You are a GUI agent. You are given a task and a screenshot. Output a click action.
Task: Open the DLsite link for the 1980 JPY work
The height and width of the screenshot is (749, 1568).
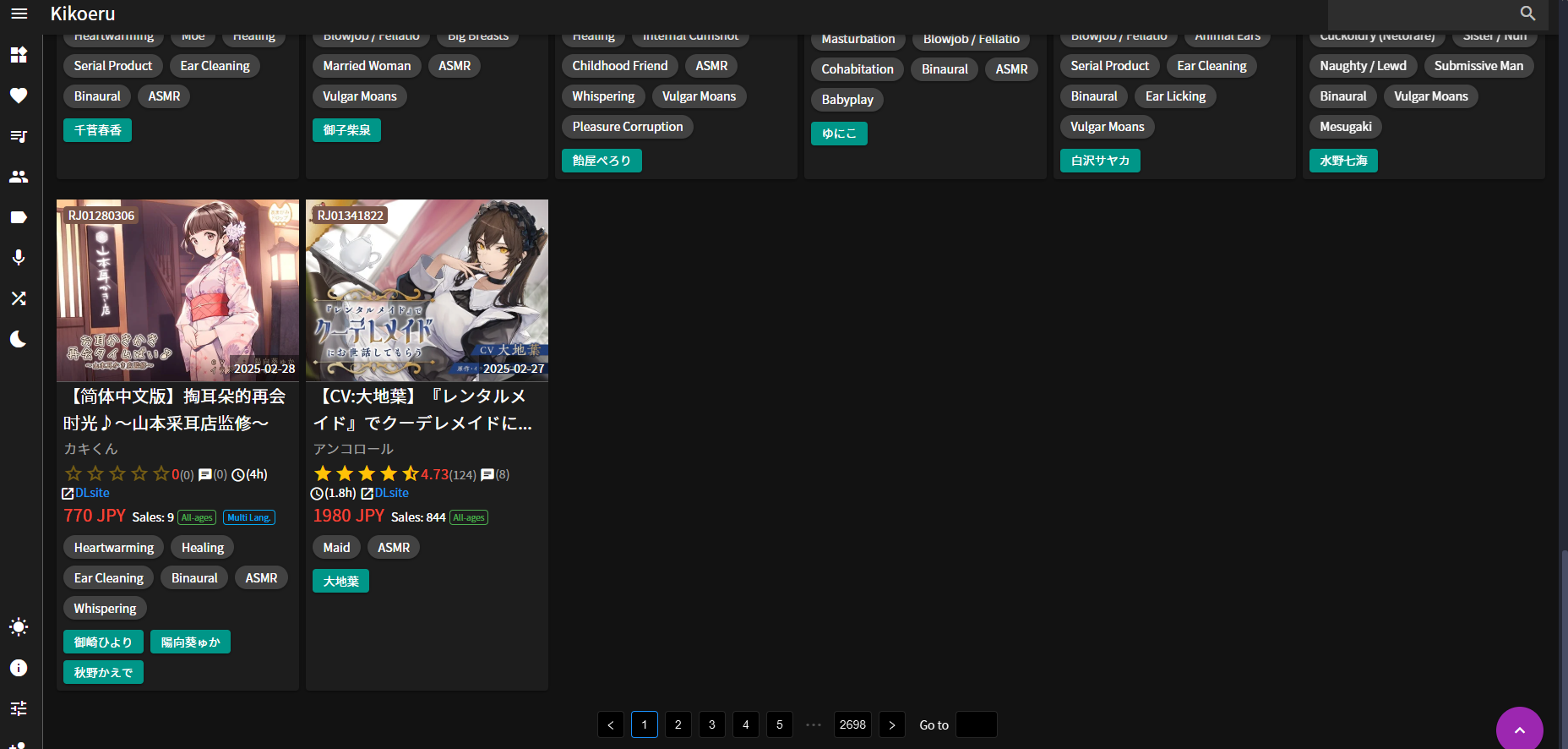click(391, 493)
